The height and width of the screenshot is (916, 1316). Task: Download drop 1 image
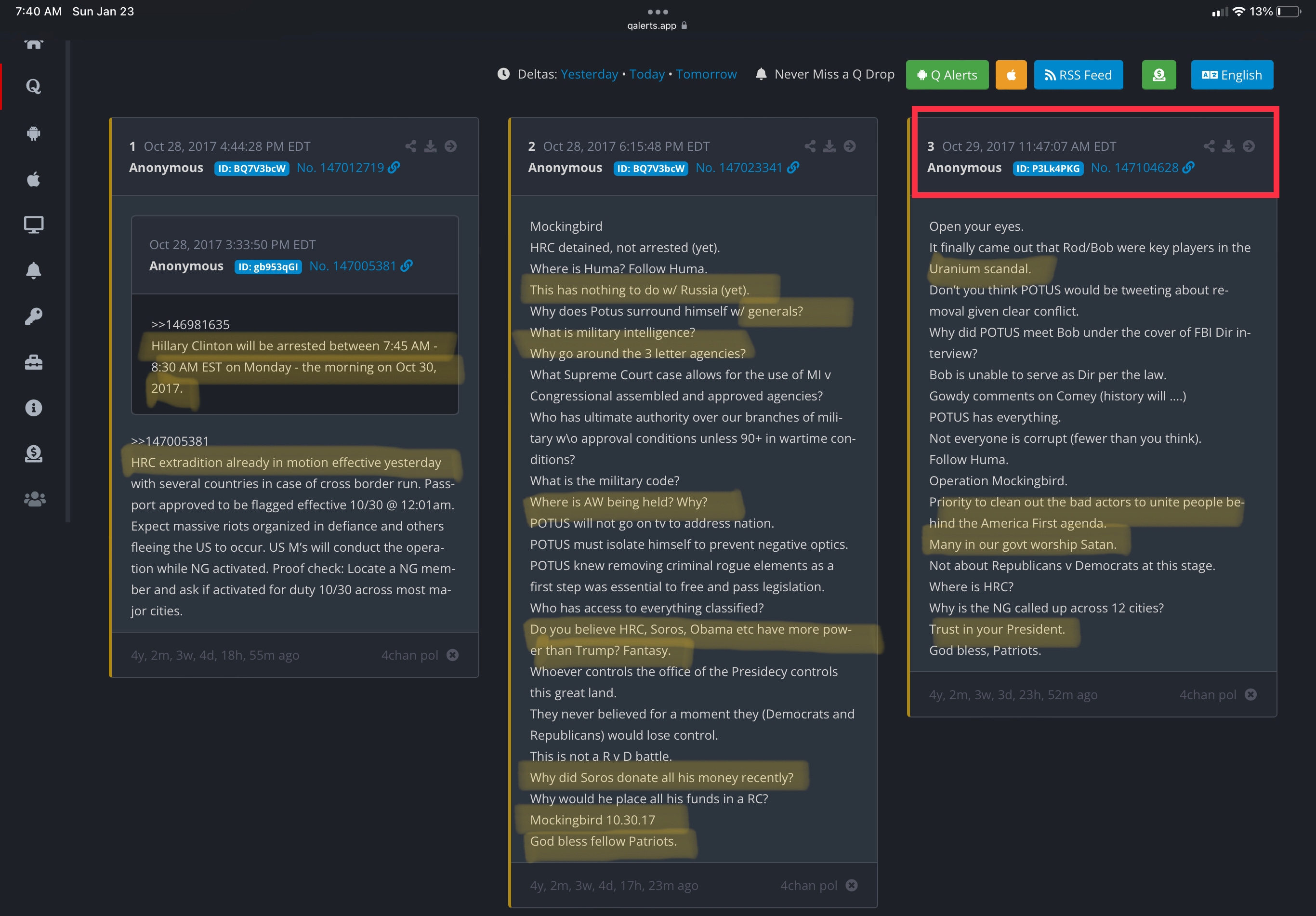click(430, 146)
